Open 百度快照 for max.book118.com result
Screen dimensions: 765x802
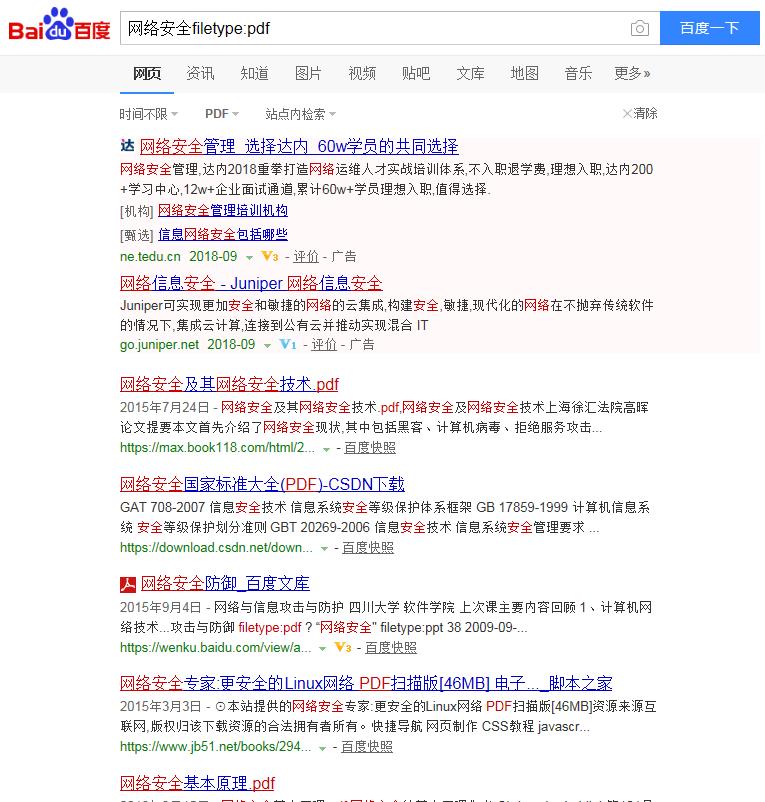pos(370,448)
